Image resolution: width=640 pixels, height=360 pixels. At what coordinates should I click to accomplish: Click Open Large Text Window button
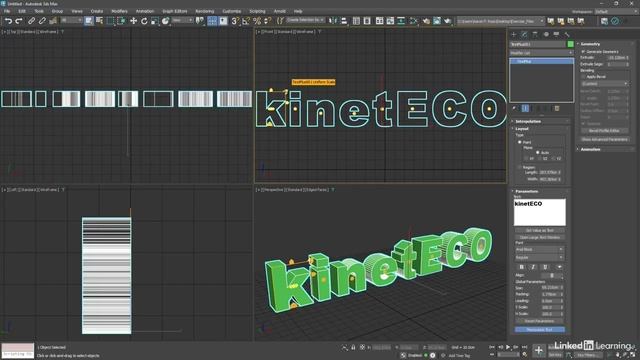point(540,238)
